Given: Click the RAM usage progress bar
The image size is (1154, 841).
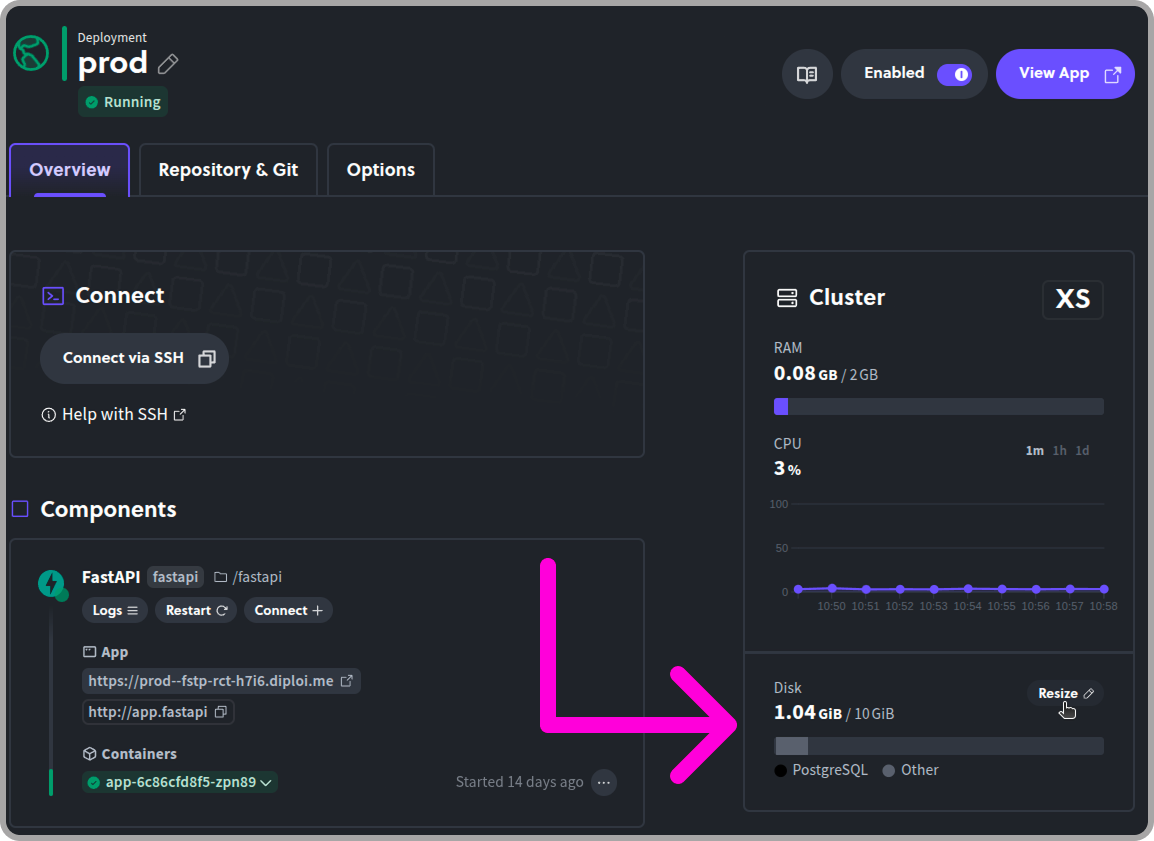Looking at the screenshot, I should pos(938,406).
